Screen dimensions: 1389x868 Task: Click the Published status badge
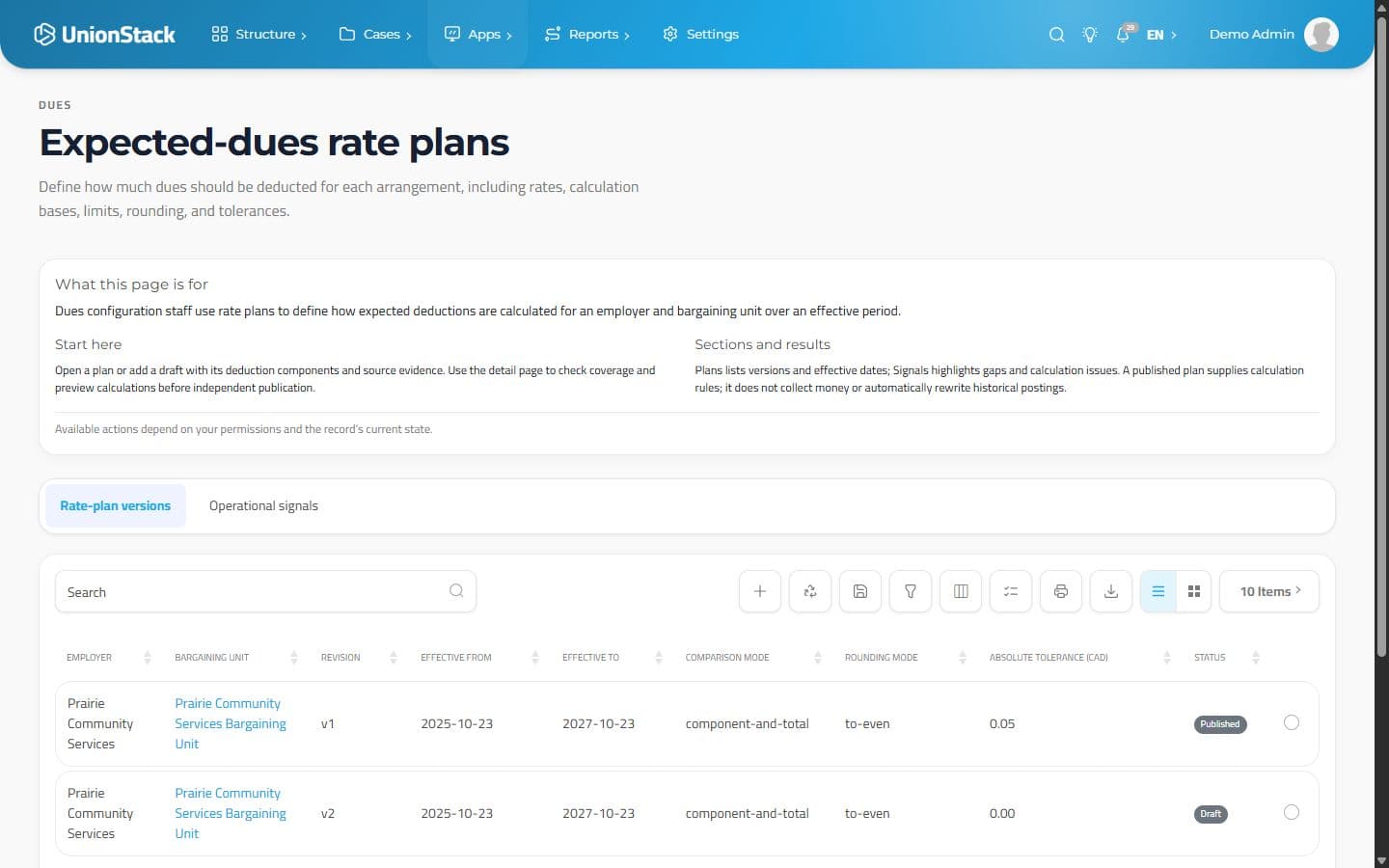tap(1220, 724)
